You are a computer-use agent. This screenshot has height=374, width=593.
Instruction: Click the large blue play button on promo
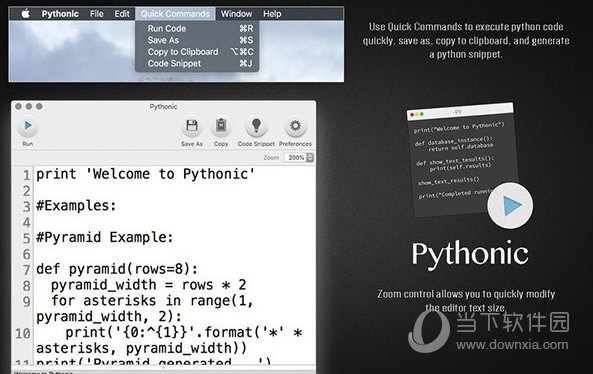coord(510,206)
